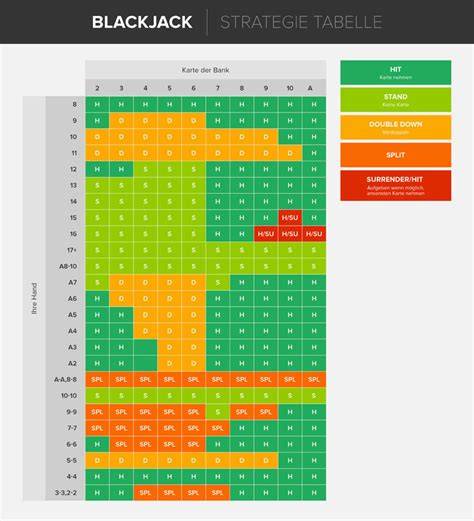This screenshot has width=474, height=521.
Task: Click the green HIT legend box
Action: point(396,72)
